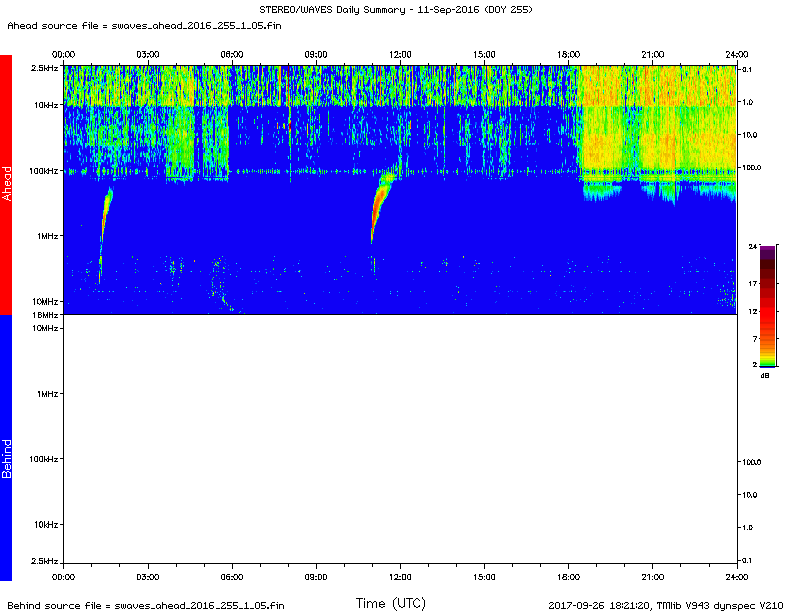This screenshot has height=612, width=792.
Task: Click the 100kHz label in Behind panel
Action: coord(43,459)
